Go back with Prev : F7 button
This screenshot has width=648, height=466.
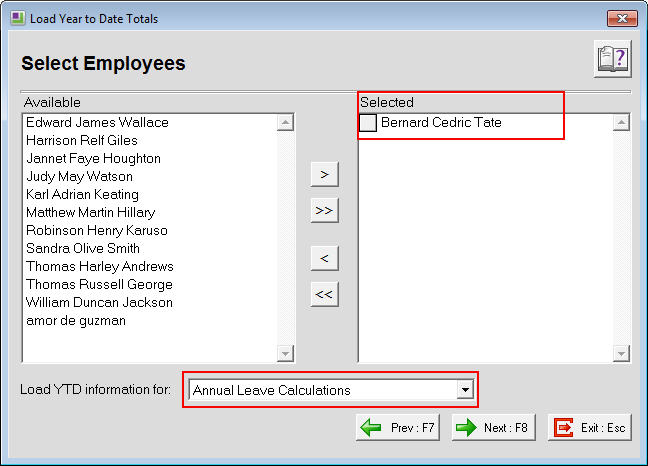(398, 428)
